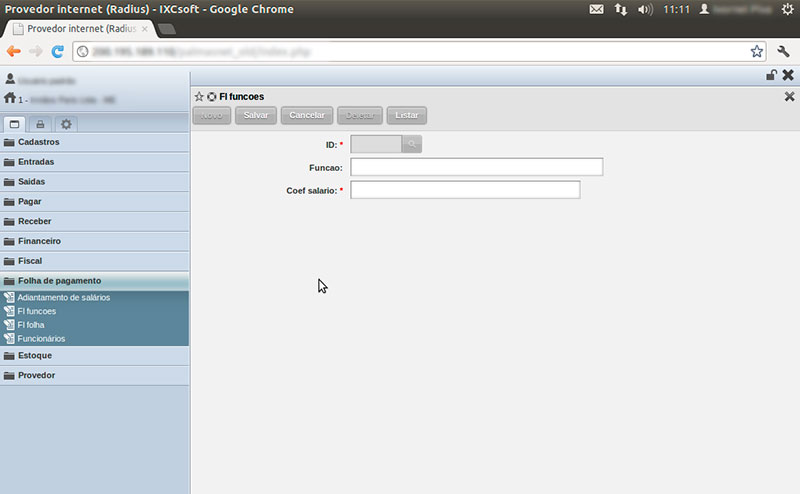Click the address bar URL field
Screen dimensions: 800x494
click(418, 52)
